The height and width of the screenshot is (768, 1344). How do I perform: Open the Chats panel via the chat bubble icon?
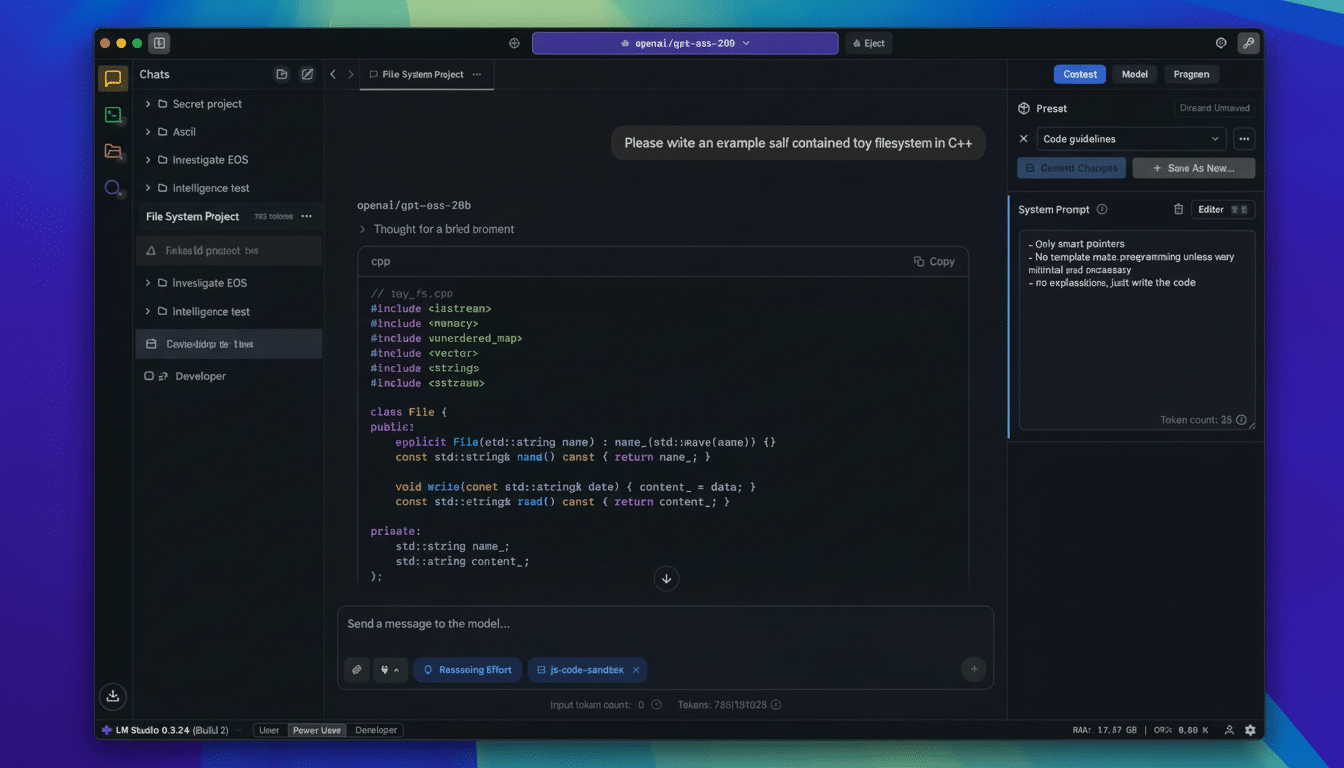tap(112, 78)
